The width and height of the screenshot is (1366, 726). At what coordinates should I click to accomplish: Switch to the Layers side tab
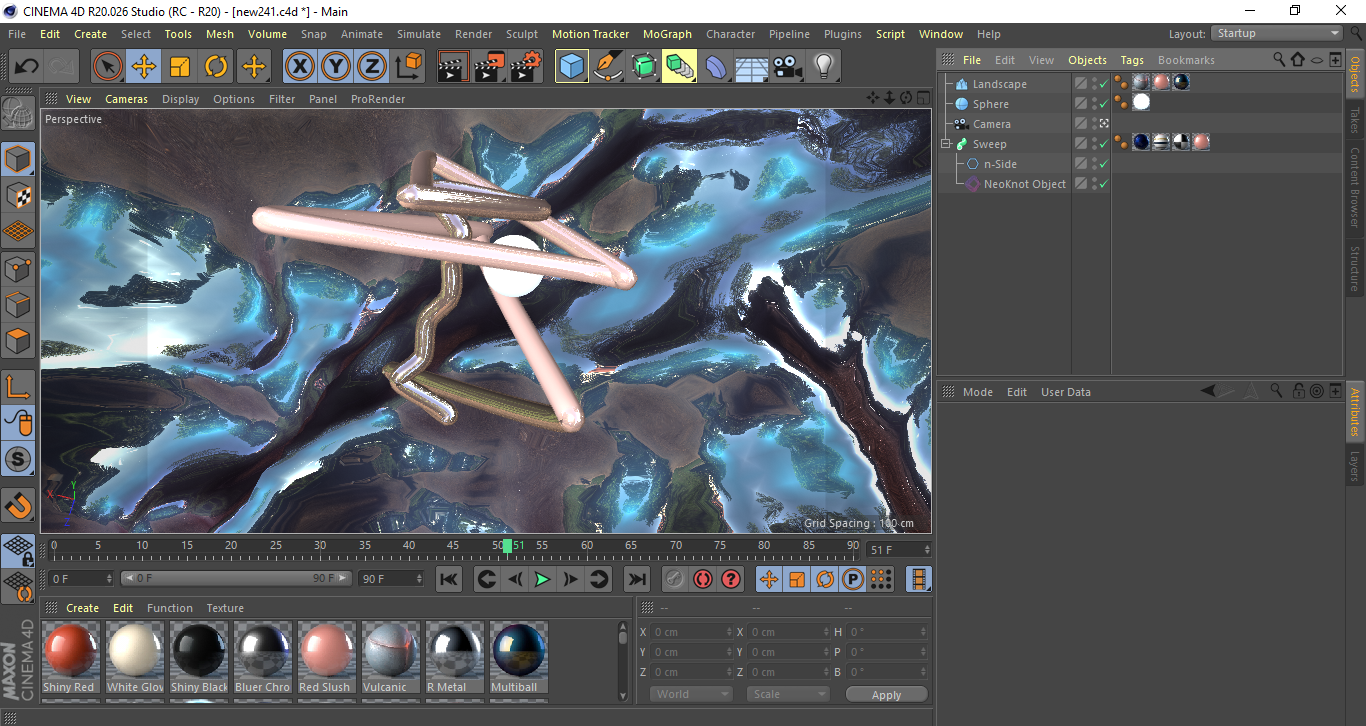[1355, 466]
